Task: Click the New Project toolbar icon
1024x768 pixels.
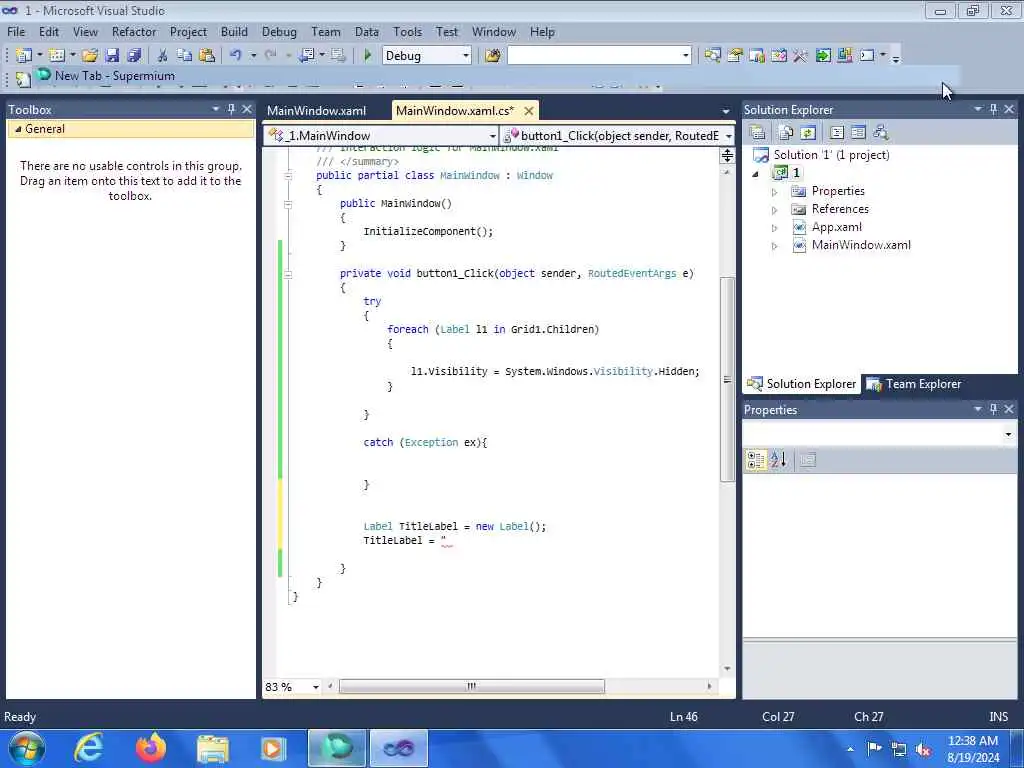Action: [24, 56]
